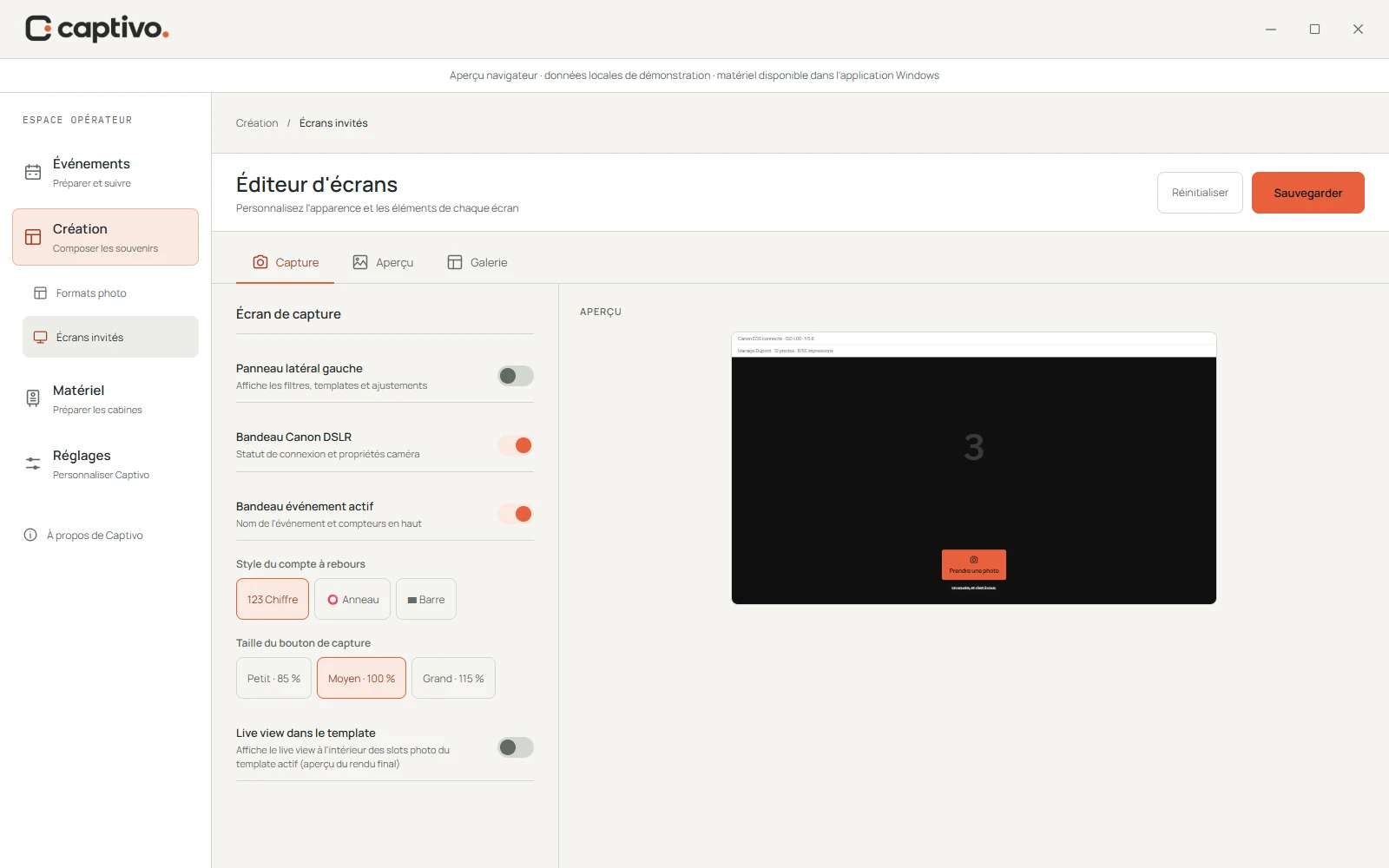Enable Live view dans le template
This screenshot has height=868, width=1389.
tap(516, 747)
